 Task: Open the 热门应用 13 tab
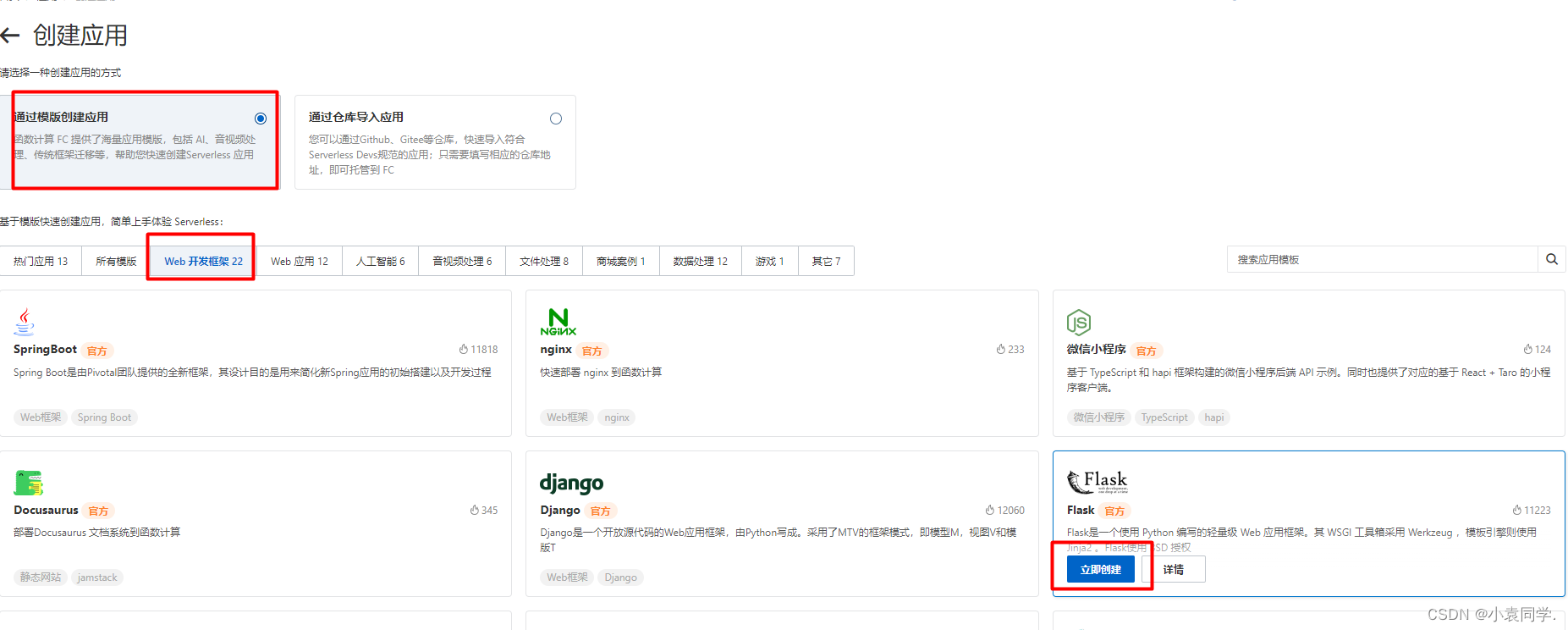tap(41, 261)
